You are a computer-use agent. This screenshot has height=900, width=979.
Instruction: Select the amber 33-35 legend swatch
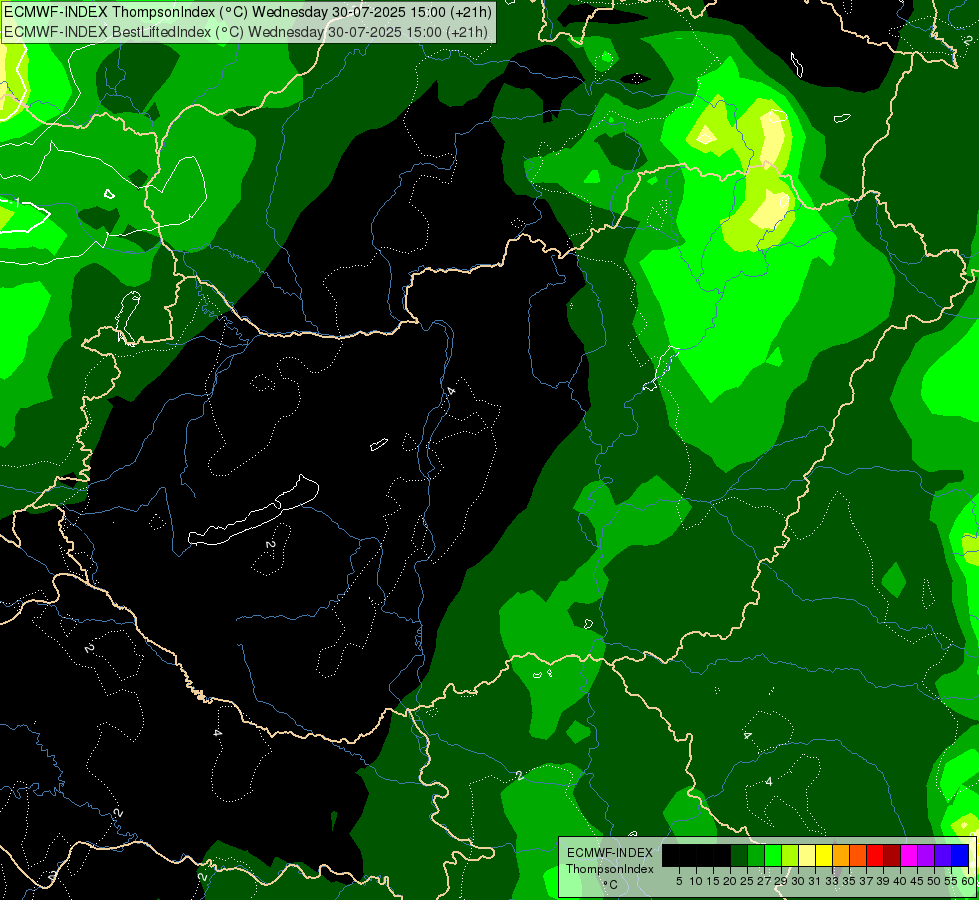(x=841, y=855)
